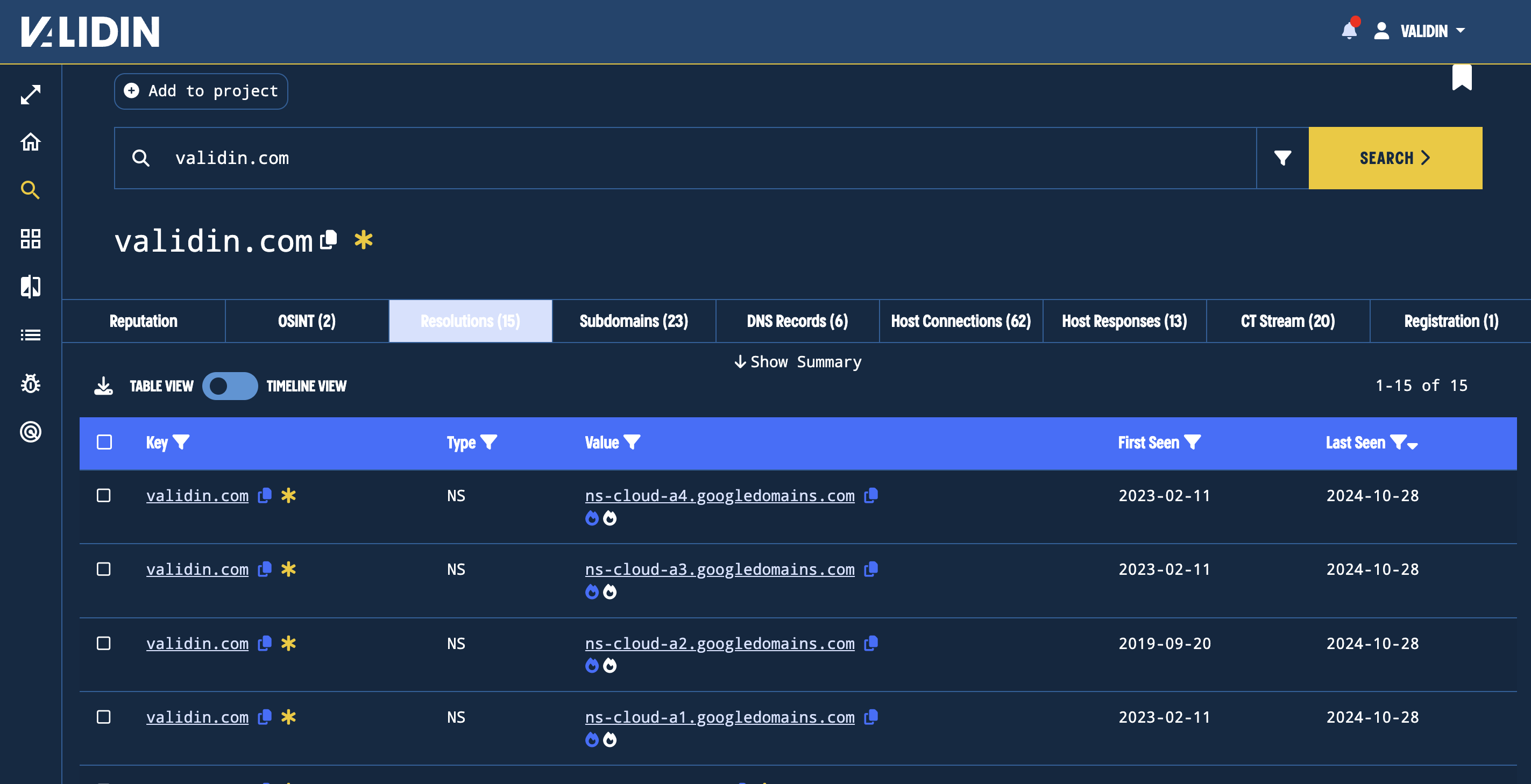This screenshot has height=784, width=1531.
Task: Click the 2019-09-20 first seen date
Action: [x=1164, y=643]
